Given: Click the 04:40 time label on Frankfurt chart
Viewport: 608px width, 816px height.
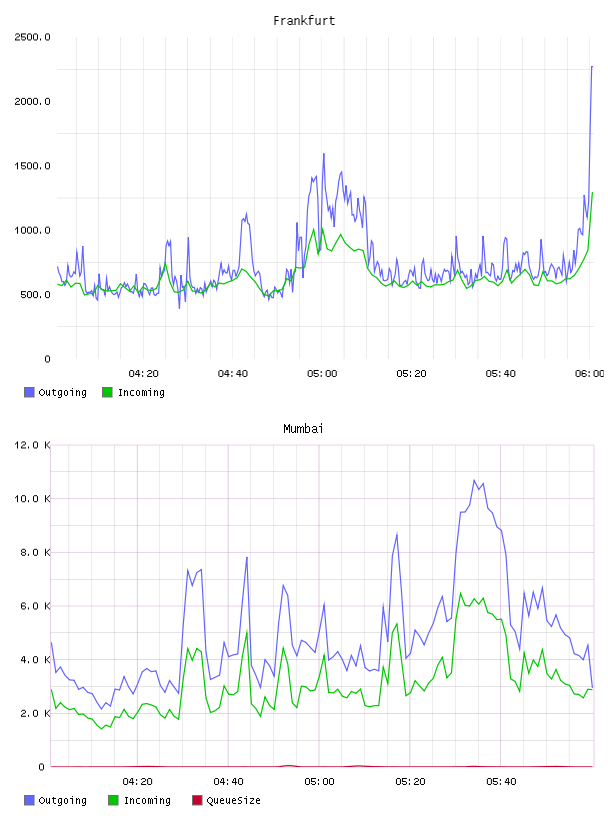Looking at the screenshot, I should tap(233, 374).
